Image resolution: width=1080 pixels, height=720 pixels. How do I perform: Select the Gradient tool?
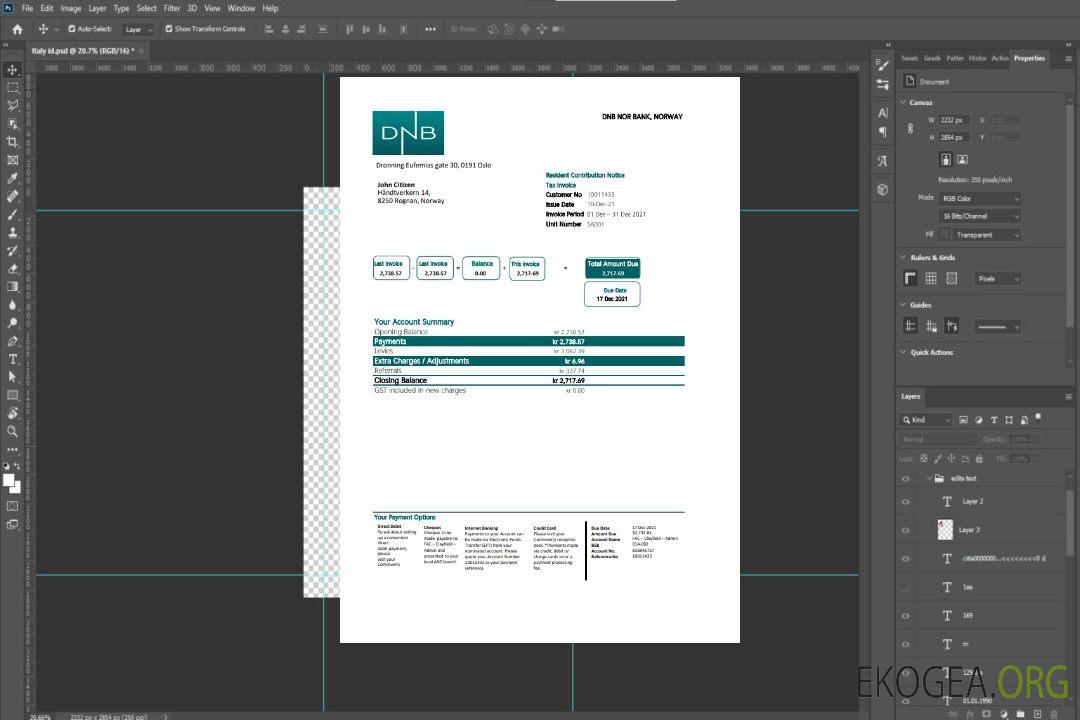click(12, 287)
